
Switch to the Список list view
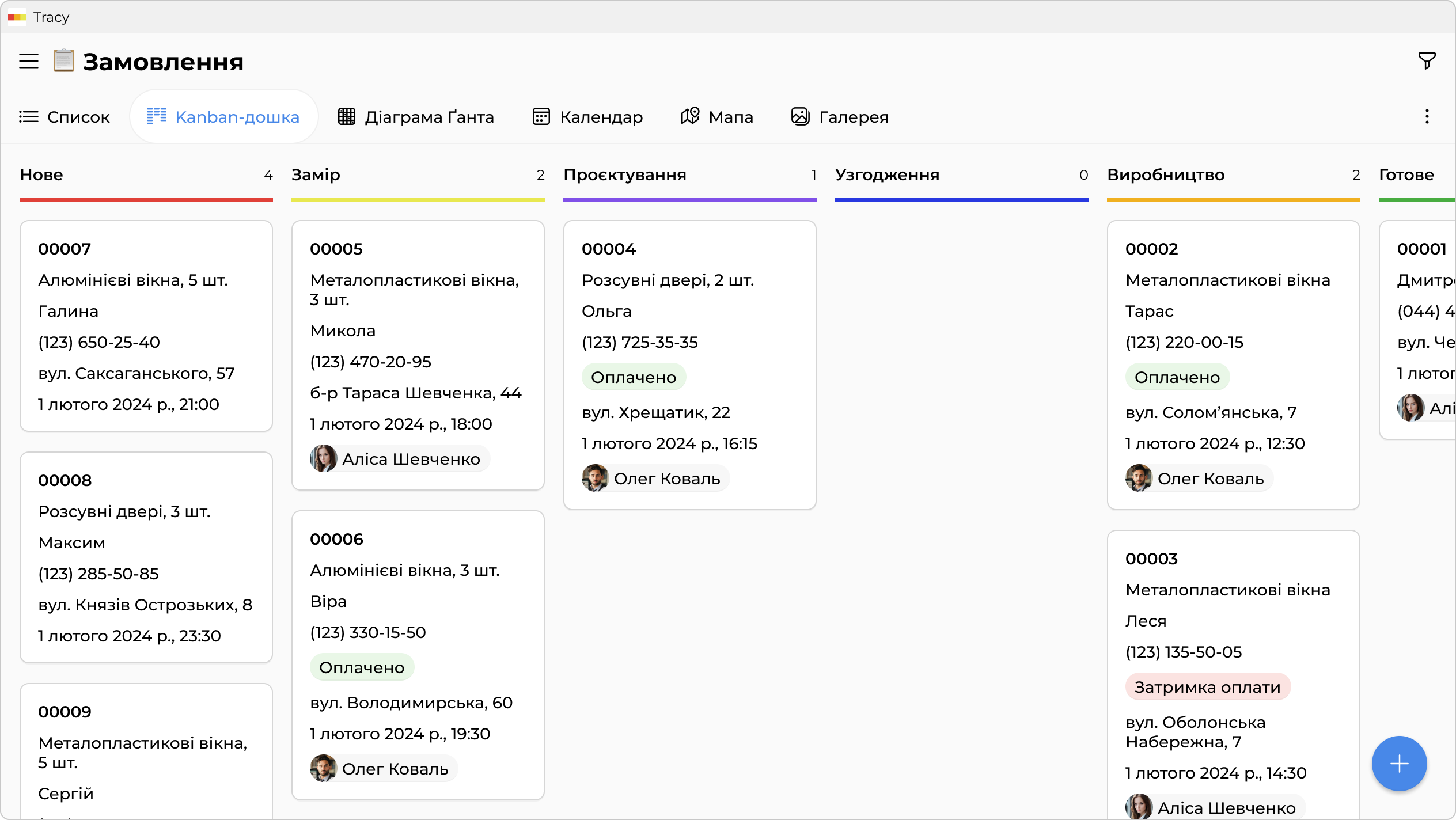click(65, 117)
